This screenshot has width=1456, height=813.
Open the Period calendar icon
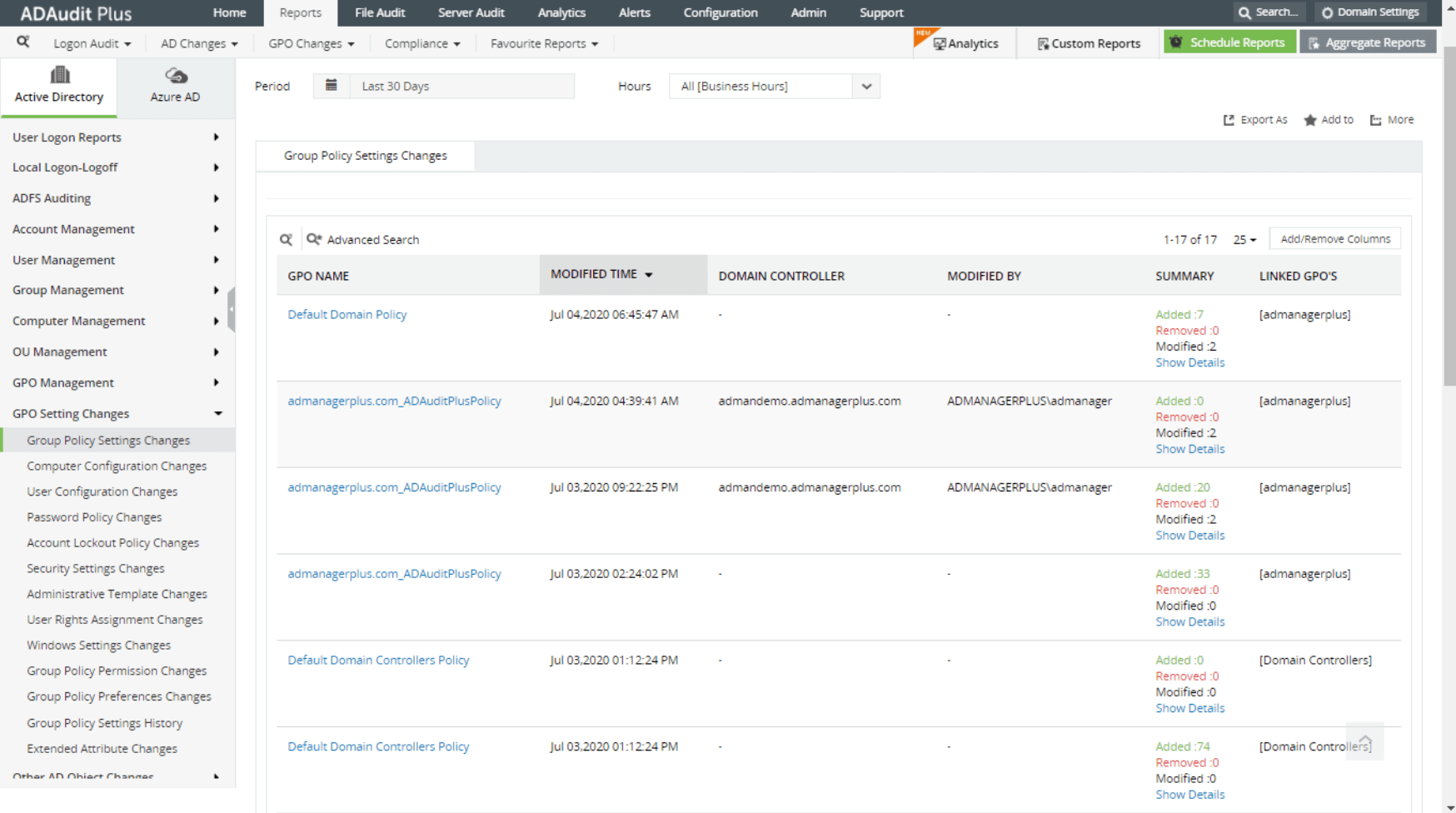pyautogui.click(x=332, y=85)
